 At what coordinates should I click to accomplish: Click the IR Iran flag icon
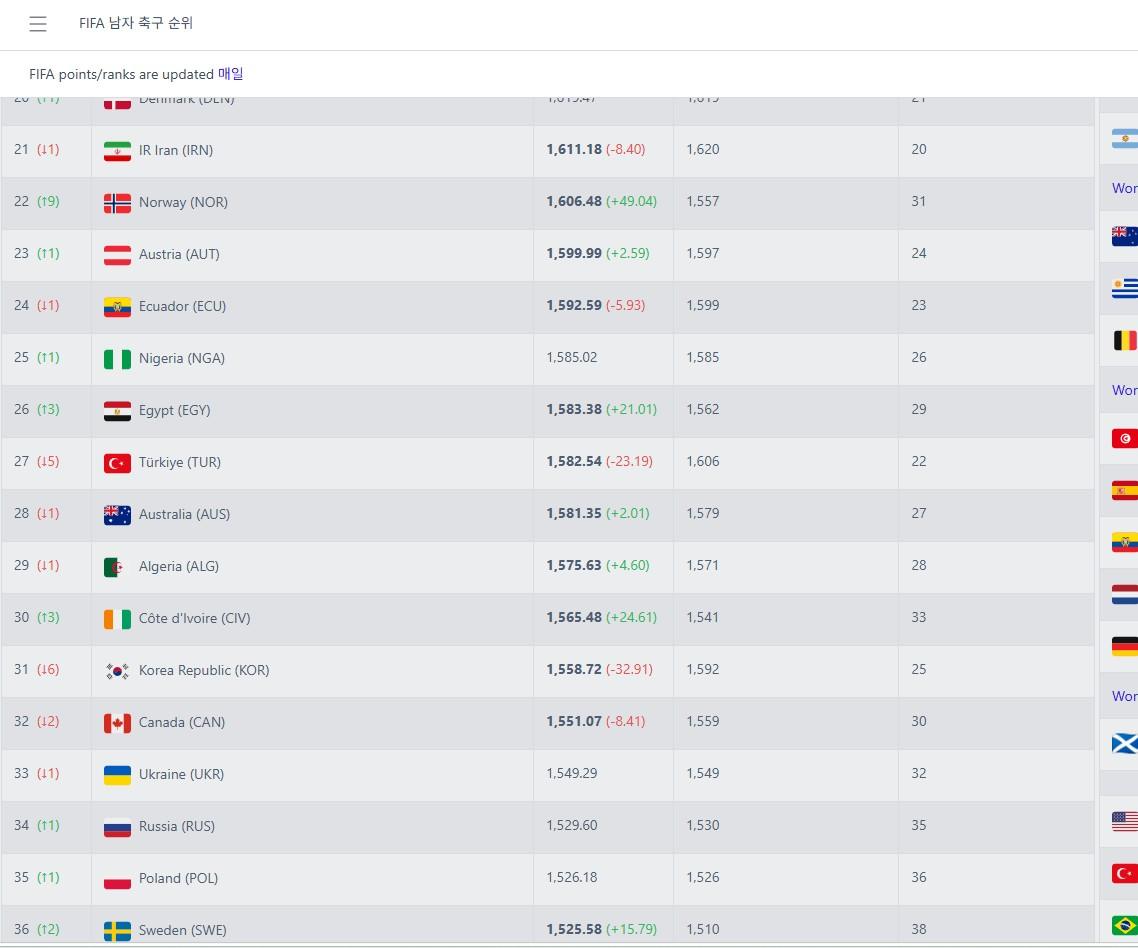(x=117, y=150)
